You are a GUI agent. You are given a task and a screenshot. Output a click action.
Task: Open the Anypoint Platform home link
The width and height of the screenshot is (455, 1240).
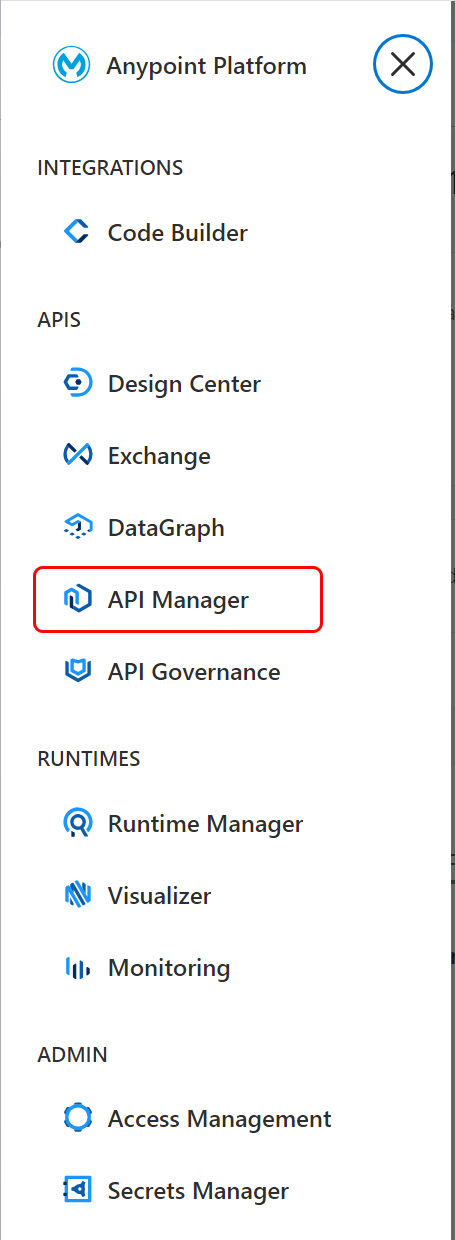(x=207, y=67)
